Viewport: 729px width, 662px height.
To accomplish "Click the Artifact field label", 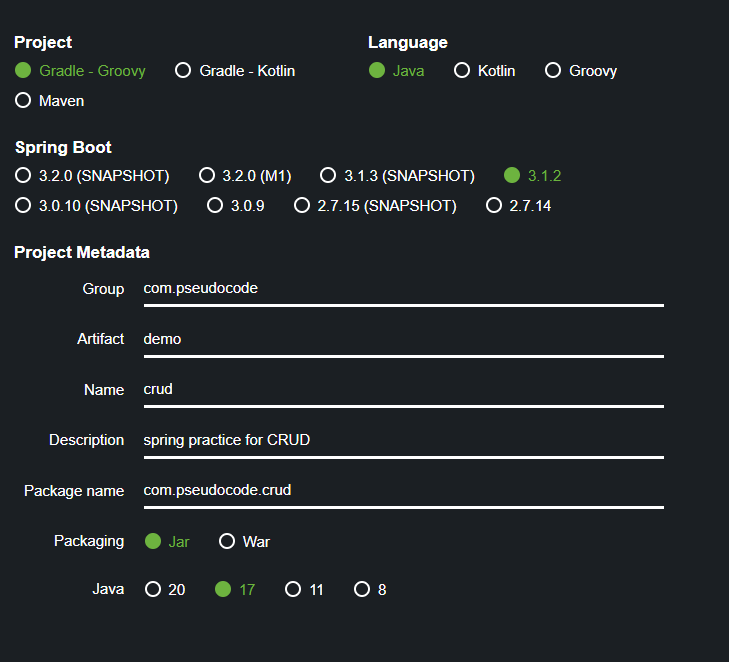I will (x=100, y=339).
